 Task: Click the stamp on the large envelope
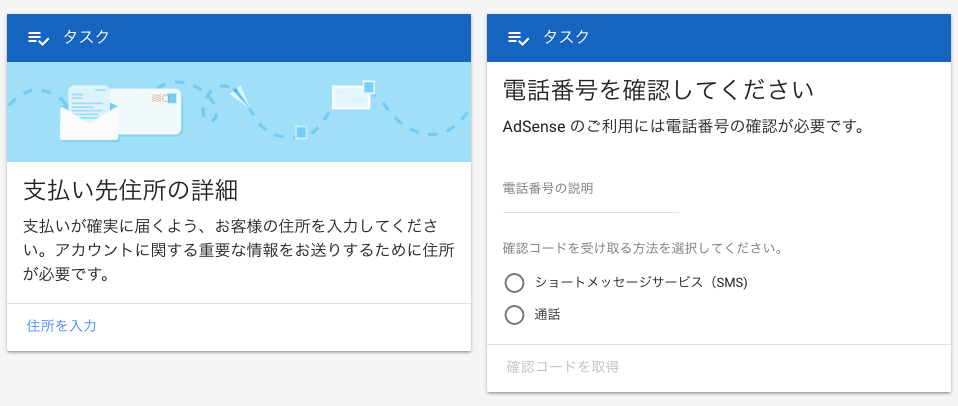[169, 98]
